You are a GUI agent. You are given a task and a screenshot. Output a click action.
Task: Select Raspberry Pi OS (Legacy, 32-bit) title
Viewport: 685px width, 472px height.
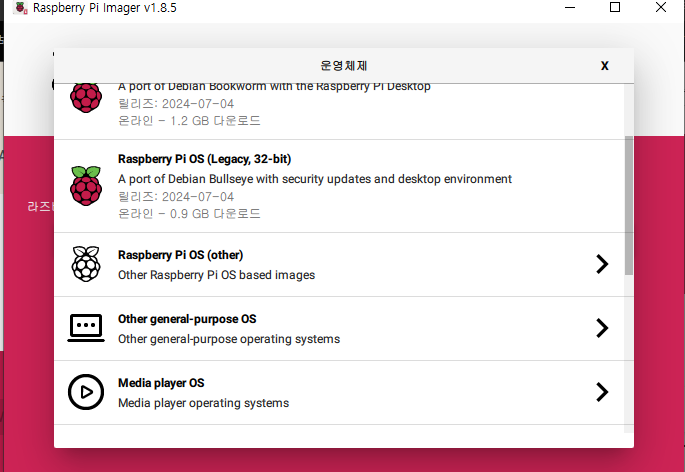pos(204,159)
